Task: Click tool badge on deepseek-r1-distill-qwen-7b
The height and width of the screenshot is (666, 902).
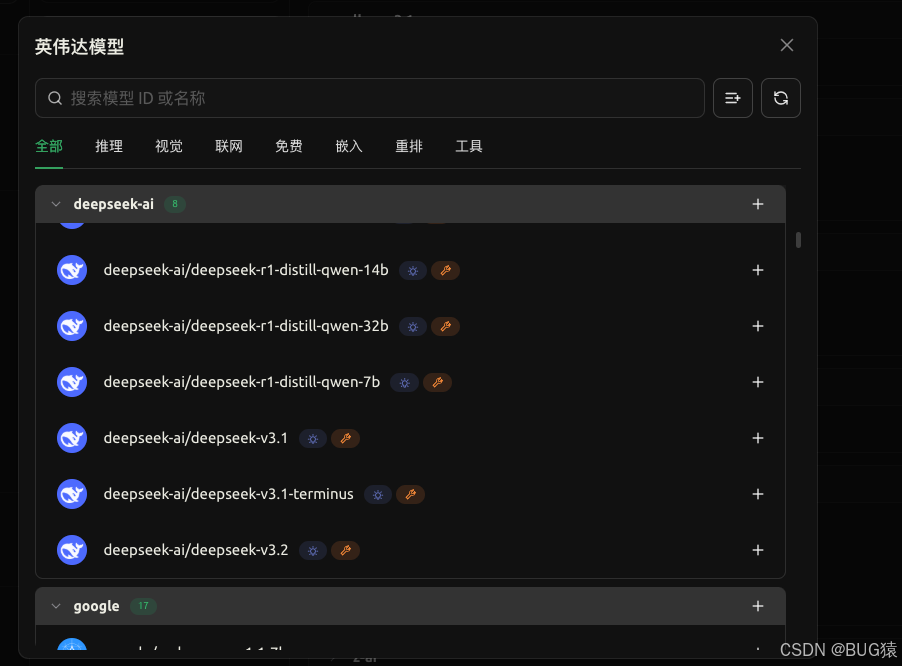Action: 437,382
